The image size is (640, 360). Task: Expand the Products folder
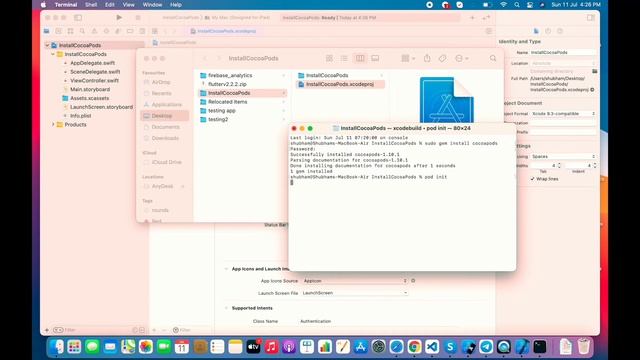53,124
